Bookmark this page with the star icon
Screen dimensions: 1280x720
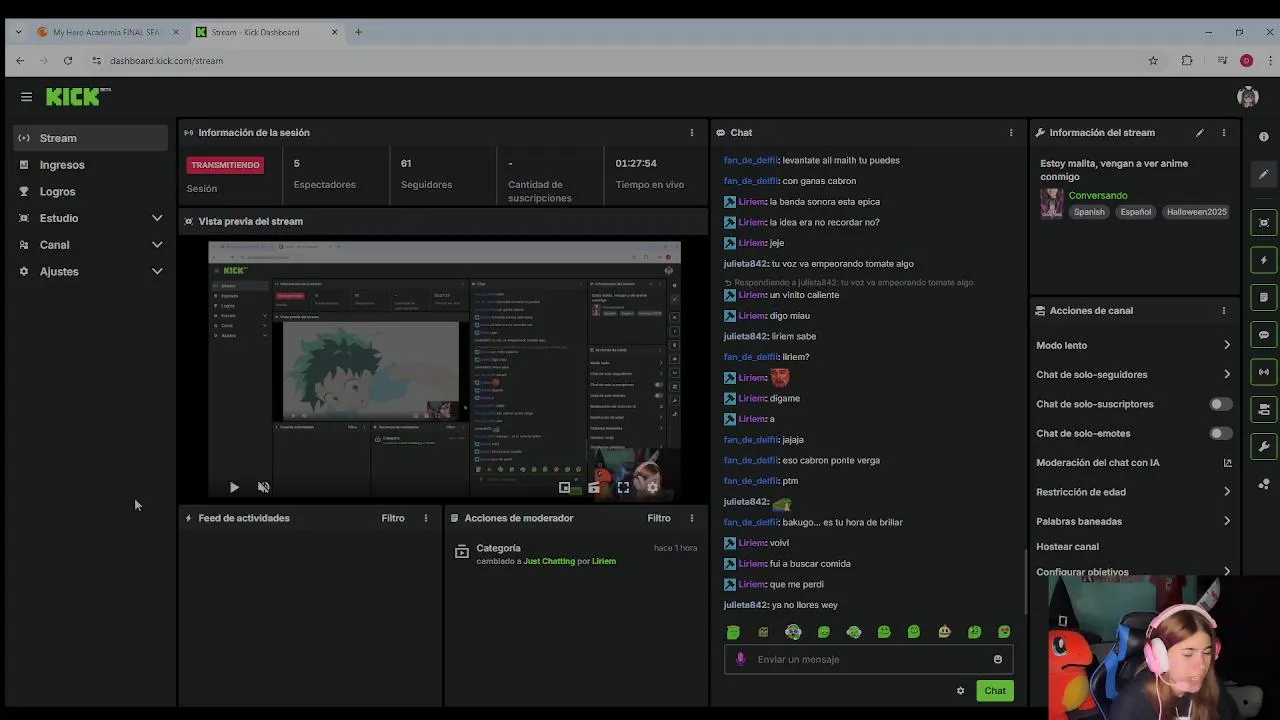(x=1153, y=61)
